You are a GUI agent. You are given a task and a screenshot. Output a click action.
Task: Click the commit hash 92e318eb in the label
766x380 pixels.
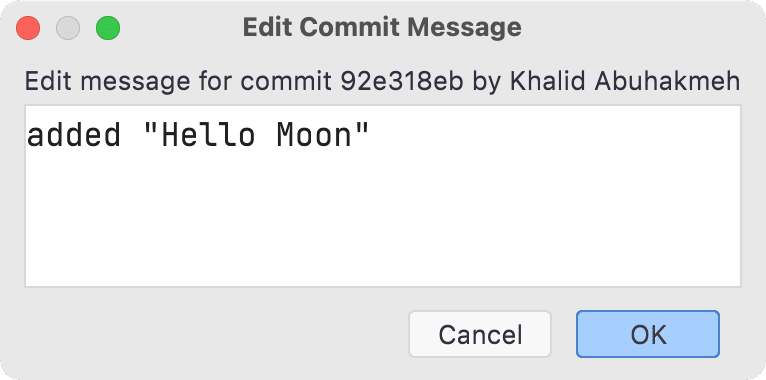pyautogui.click(x=402, y=82)
